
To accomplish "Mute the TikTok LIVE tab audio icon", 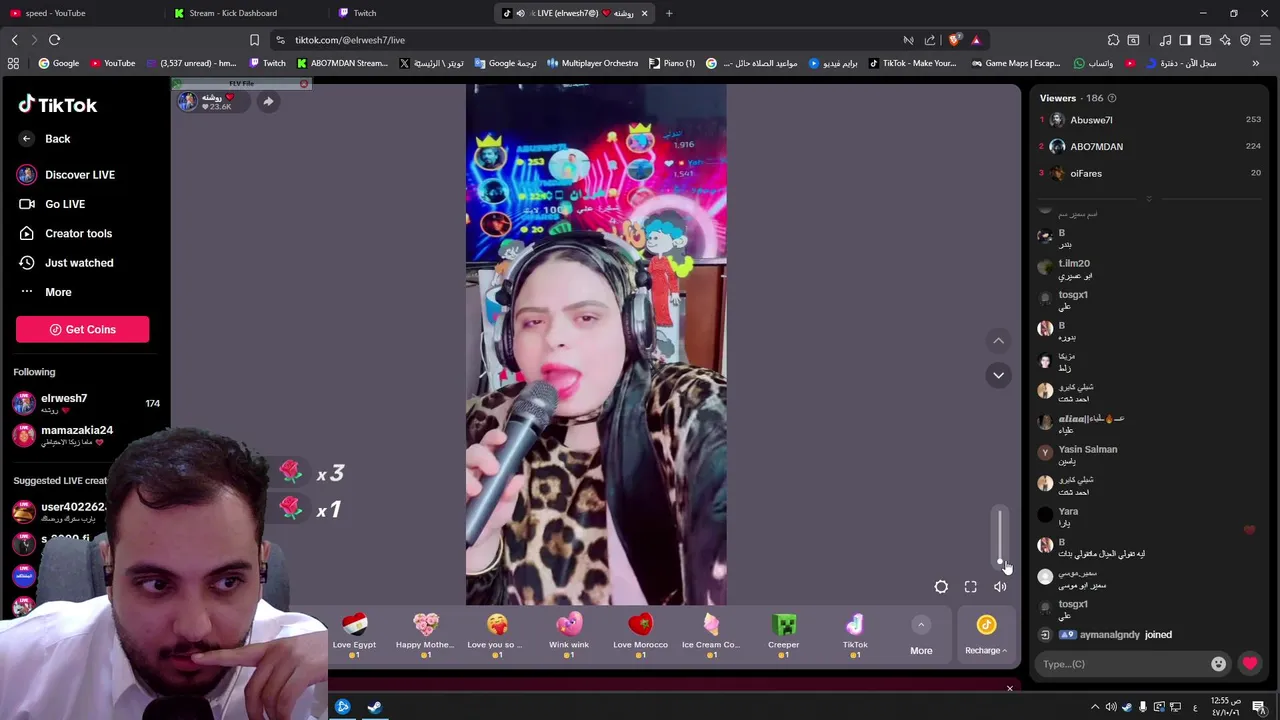I will tap(519, 13).
